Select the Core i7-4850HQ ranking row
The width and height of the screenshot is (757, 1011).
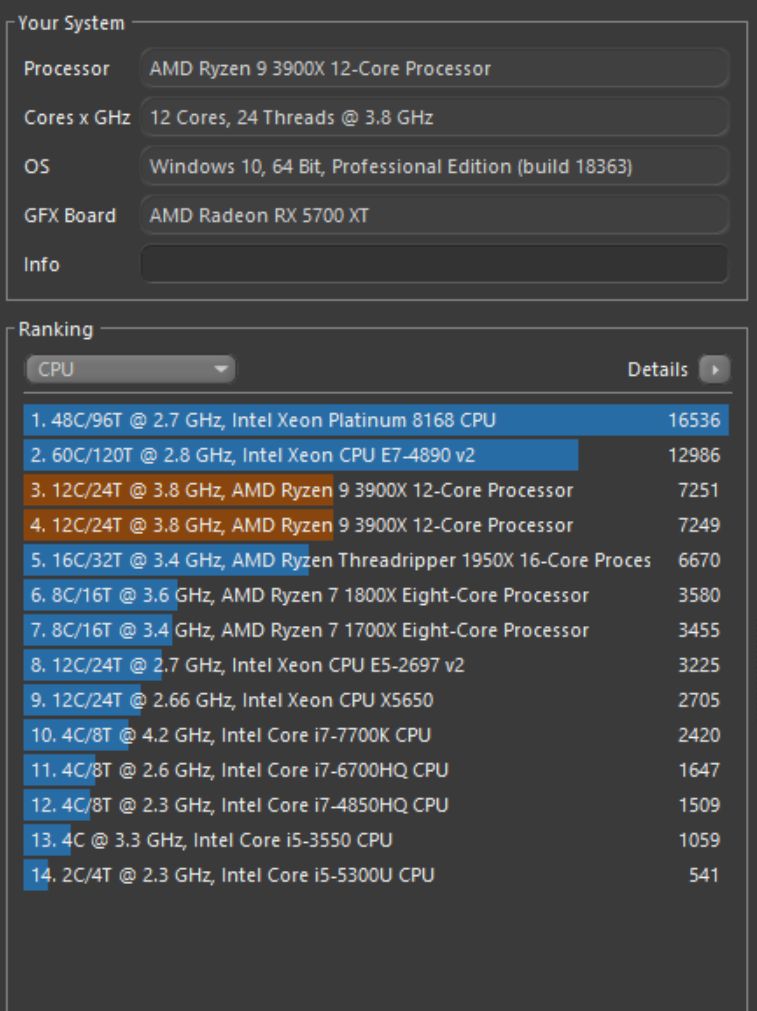coord(377,805)
